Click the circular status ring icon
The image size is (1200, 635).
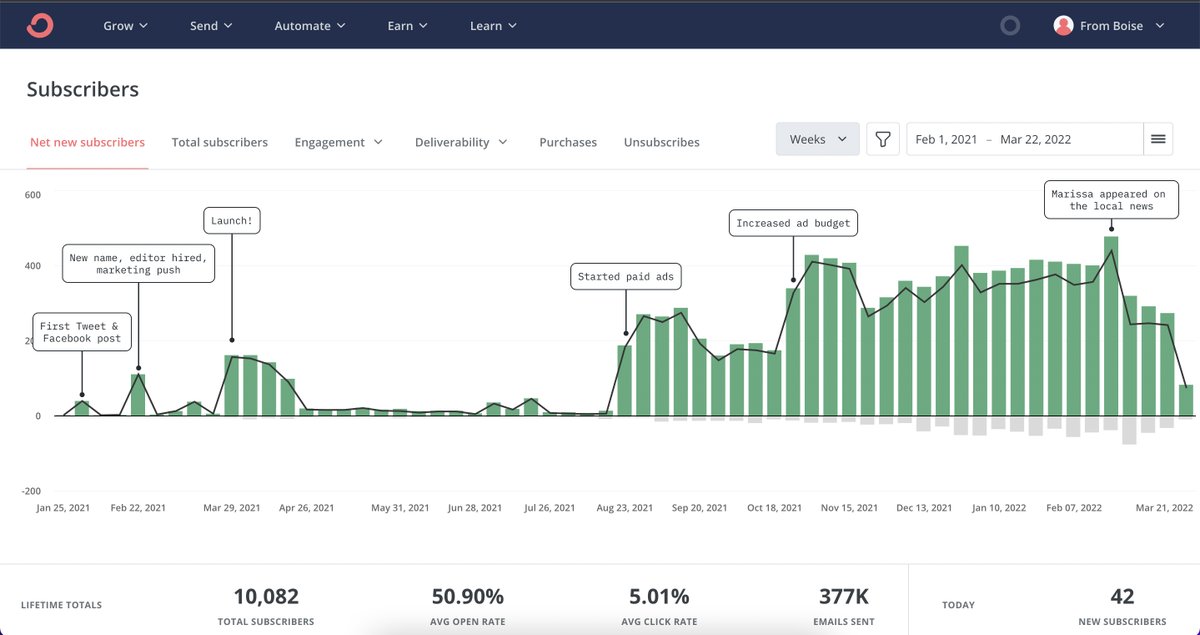tap(1010, 26)
